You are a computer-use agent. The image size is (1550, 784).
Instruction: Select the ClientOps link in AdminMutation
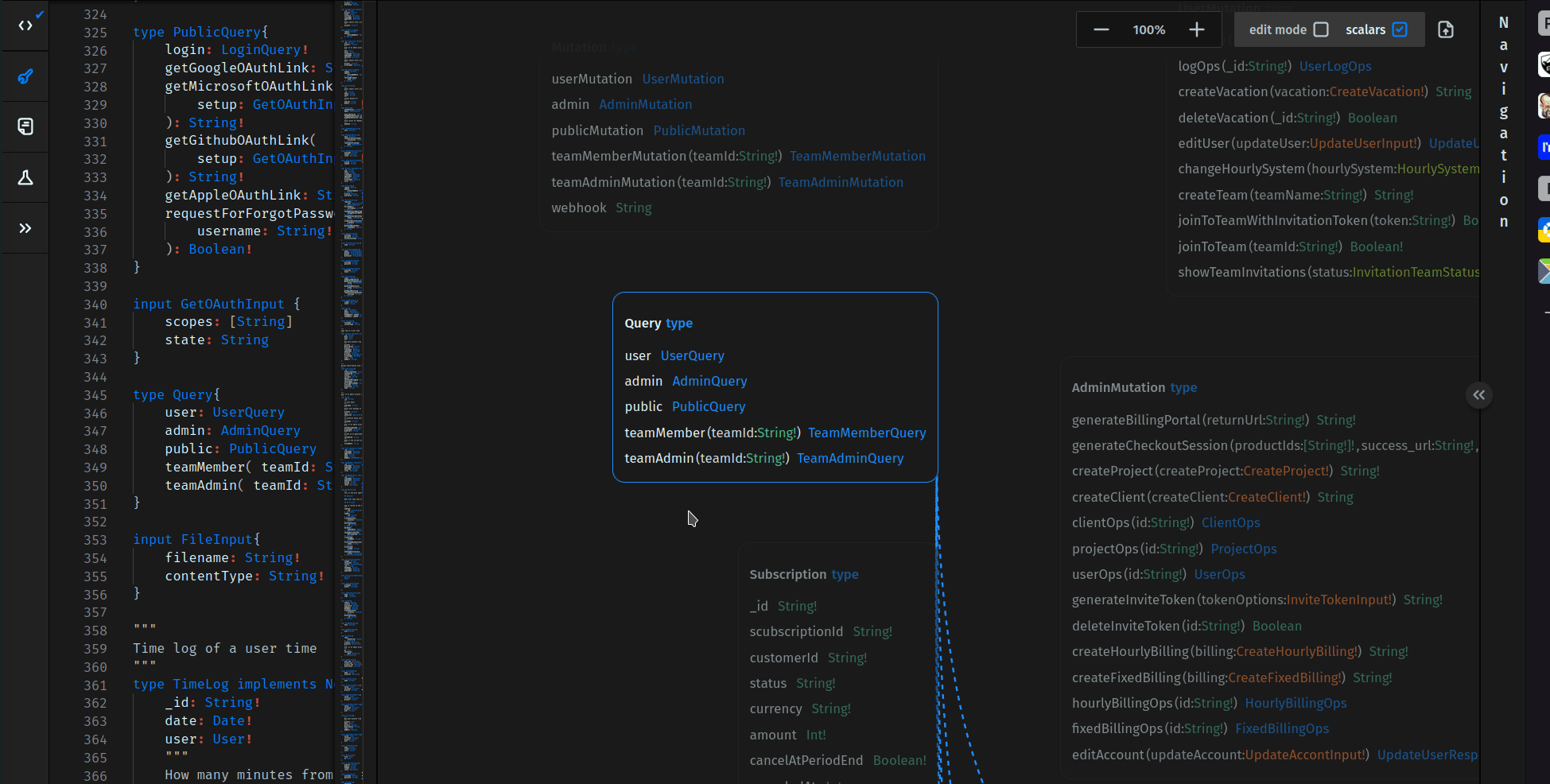click(1230, 522)
